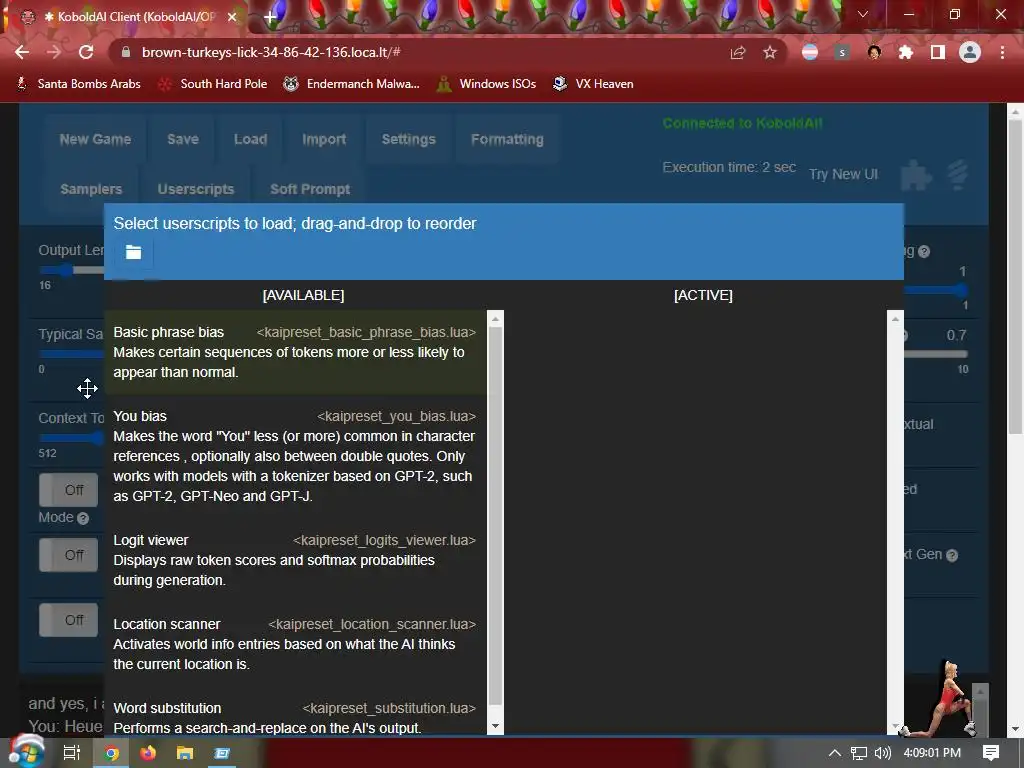Open the Settings tab

click(409, 139)
